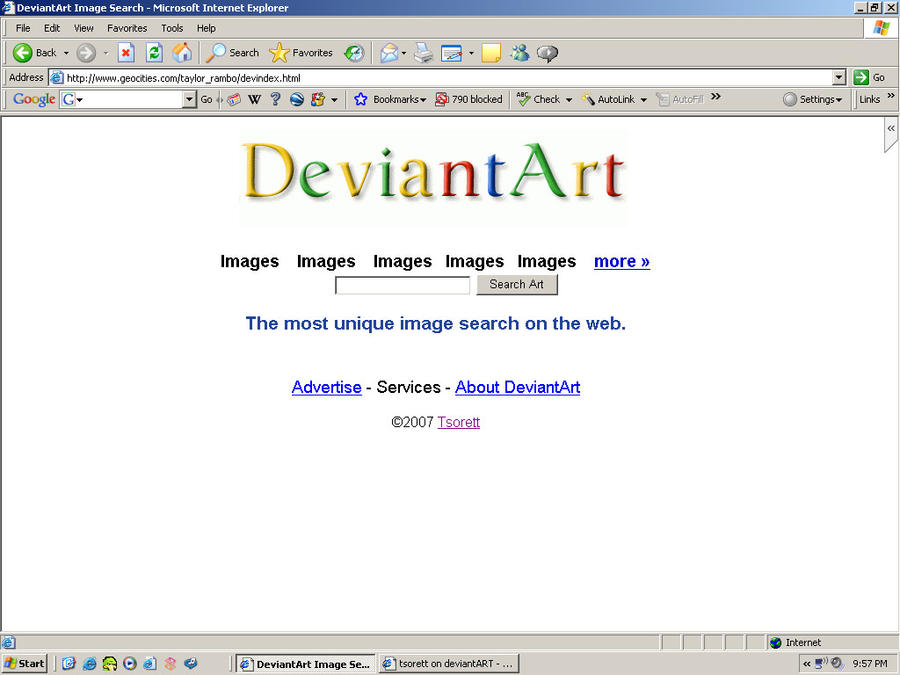Click the Print icon
This screenshot has width=900, height=675.
tap(422, 52)
